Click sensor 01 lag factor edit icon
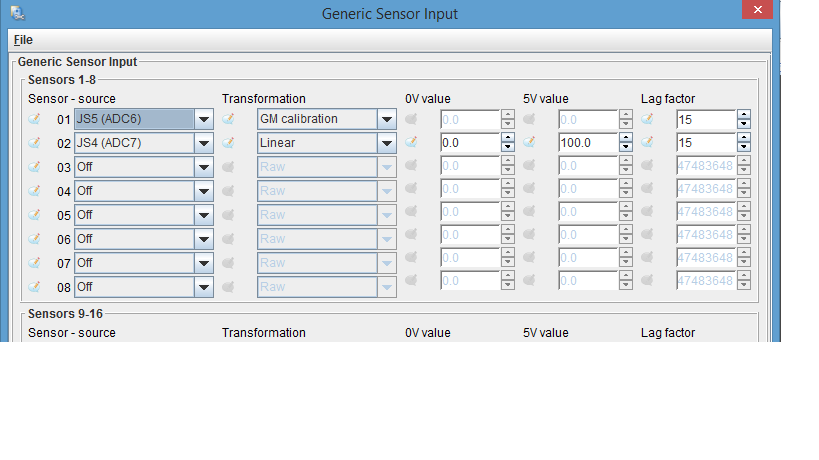The image size is (819, 460). click(647, 119)
